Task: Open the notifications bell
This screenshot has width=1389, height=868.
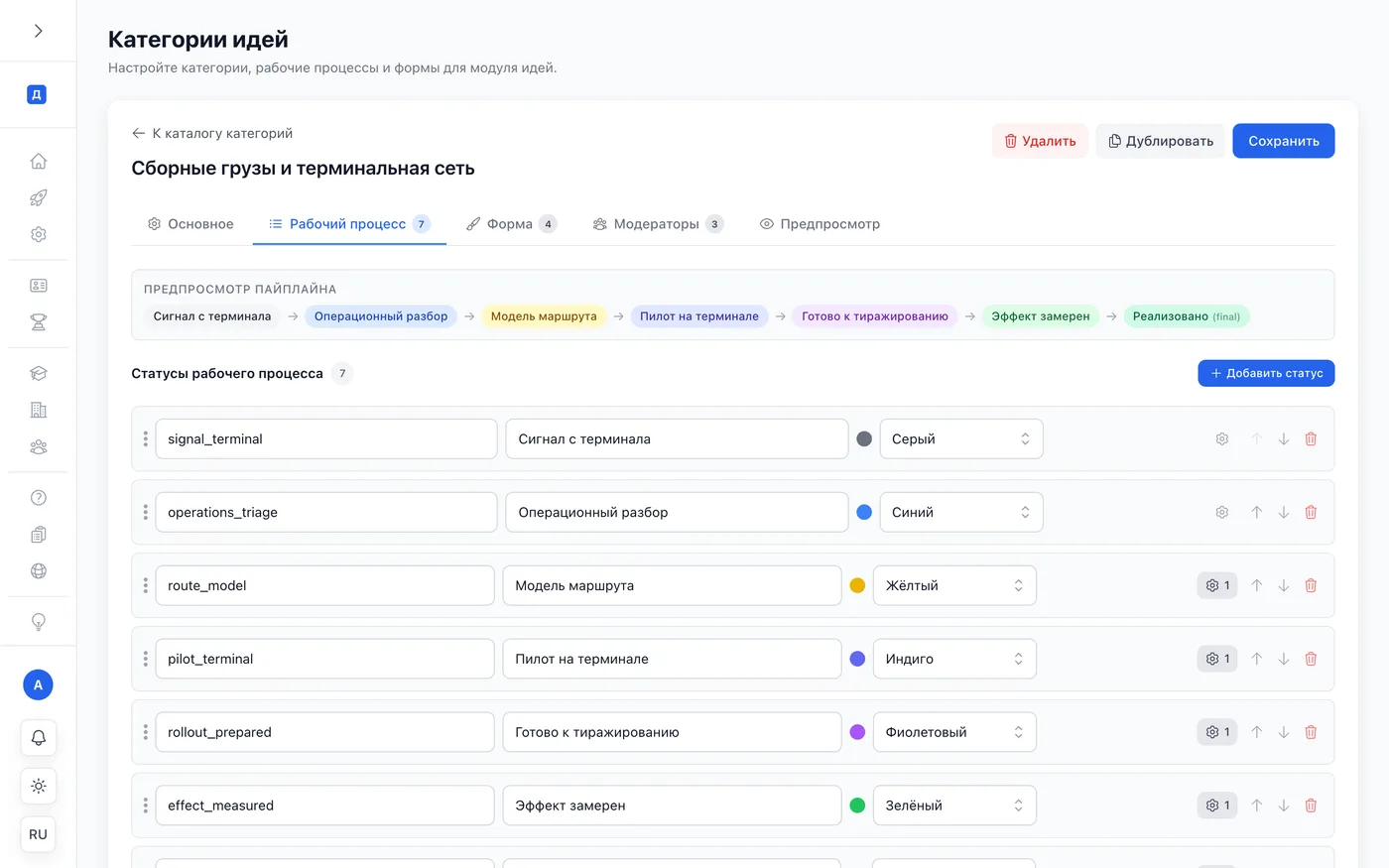Action: tap(38, 738)
